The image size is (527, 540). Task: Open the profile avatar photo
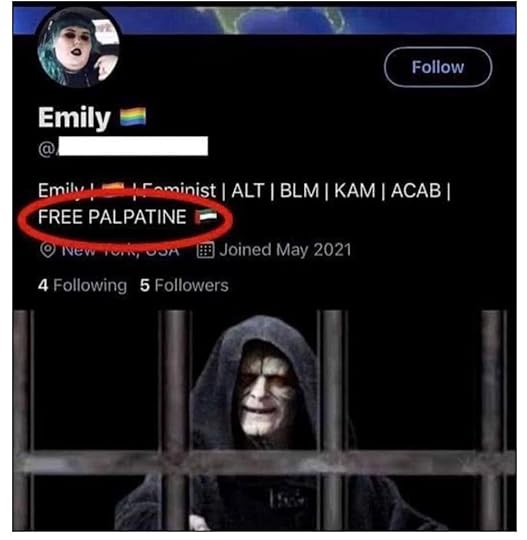click(79, 47)
